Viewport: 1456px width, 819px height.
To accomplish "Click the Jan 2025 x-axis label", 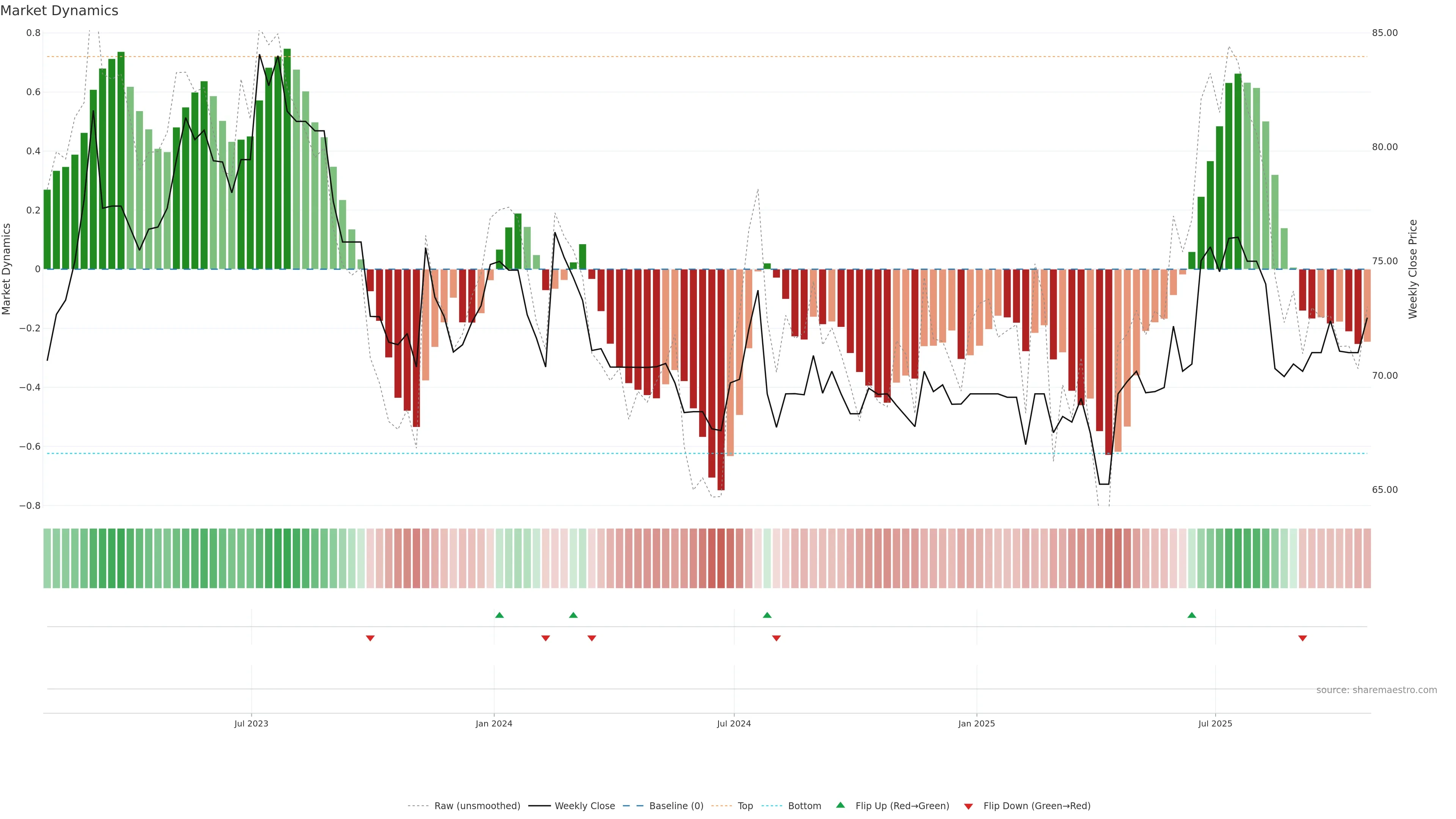I will click(976, 723).
